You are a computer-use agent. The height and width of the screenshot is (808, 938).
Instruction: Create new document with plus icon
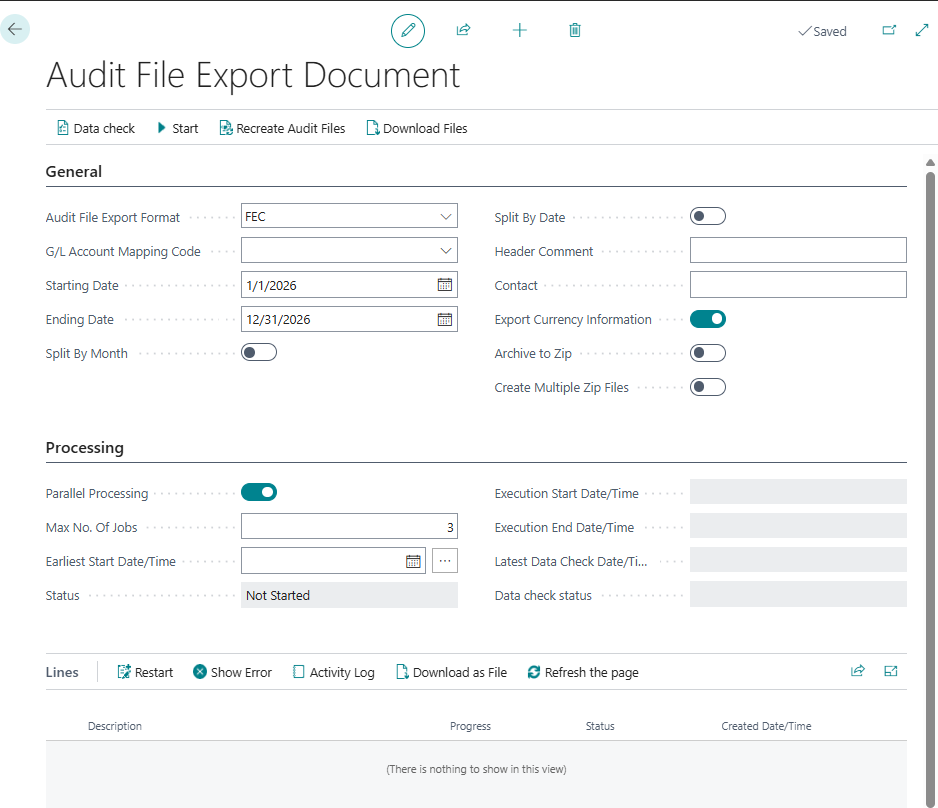tap(520, 30)
